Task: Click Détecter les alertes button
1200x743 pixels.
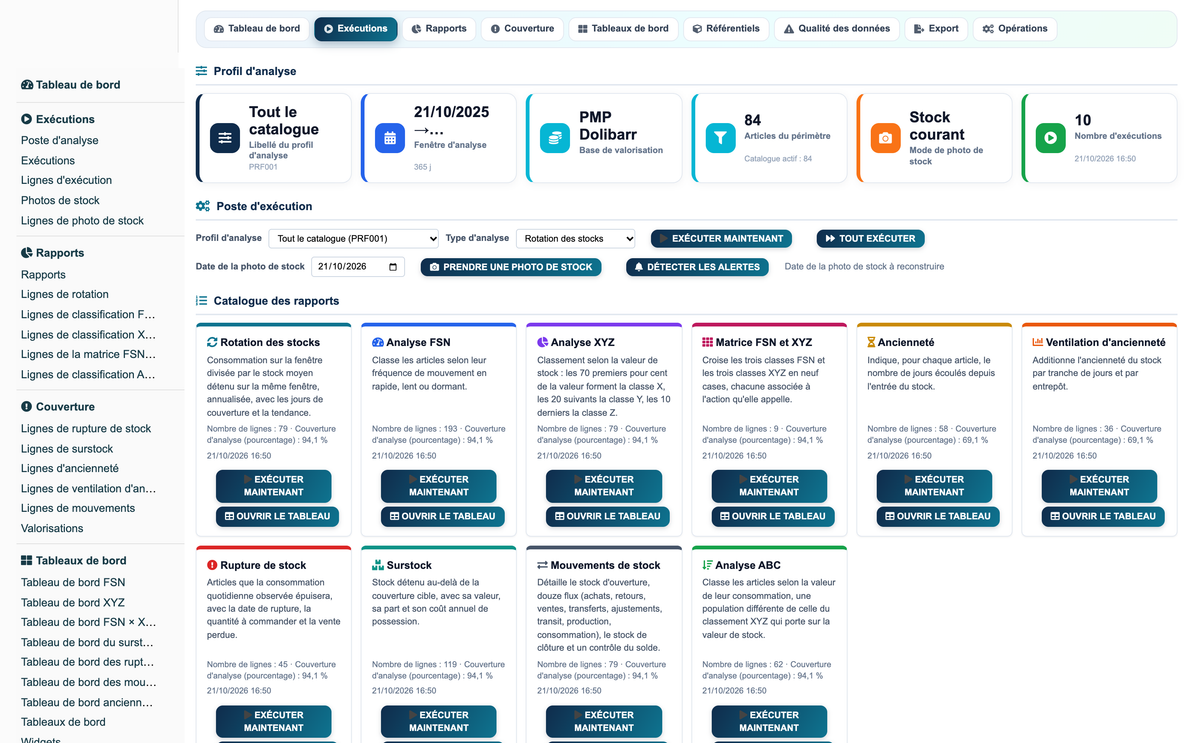Action: (697, 267)
